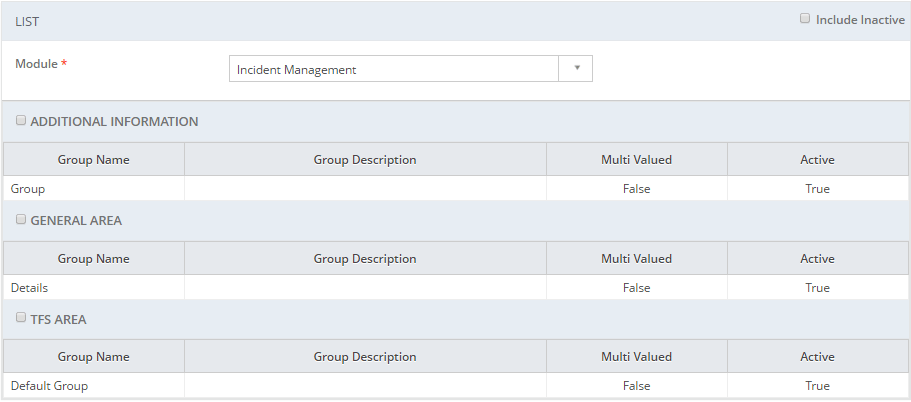Select the Details row under General Area
Image resolution: width=911 pixels, height=402 pixels.
[x=456, y=288]
